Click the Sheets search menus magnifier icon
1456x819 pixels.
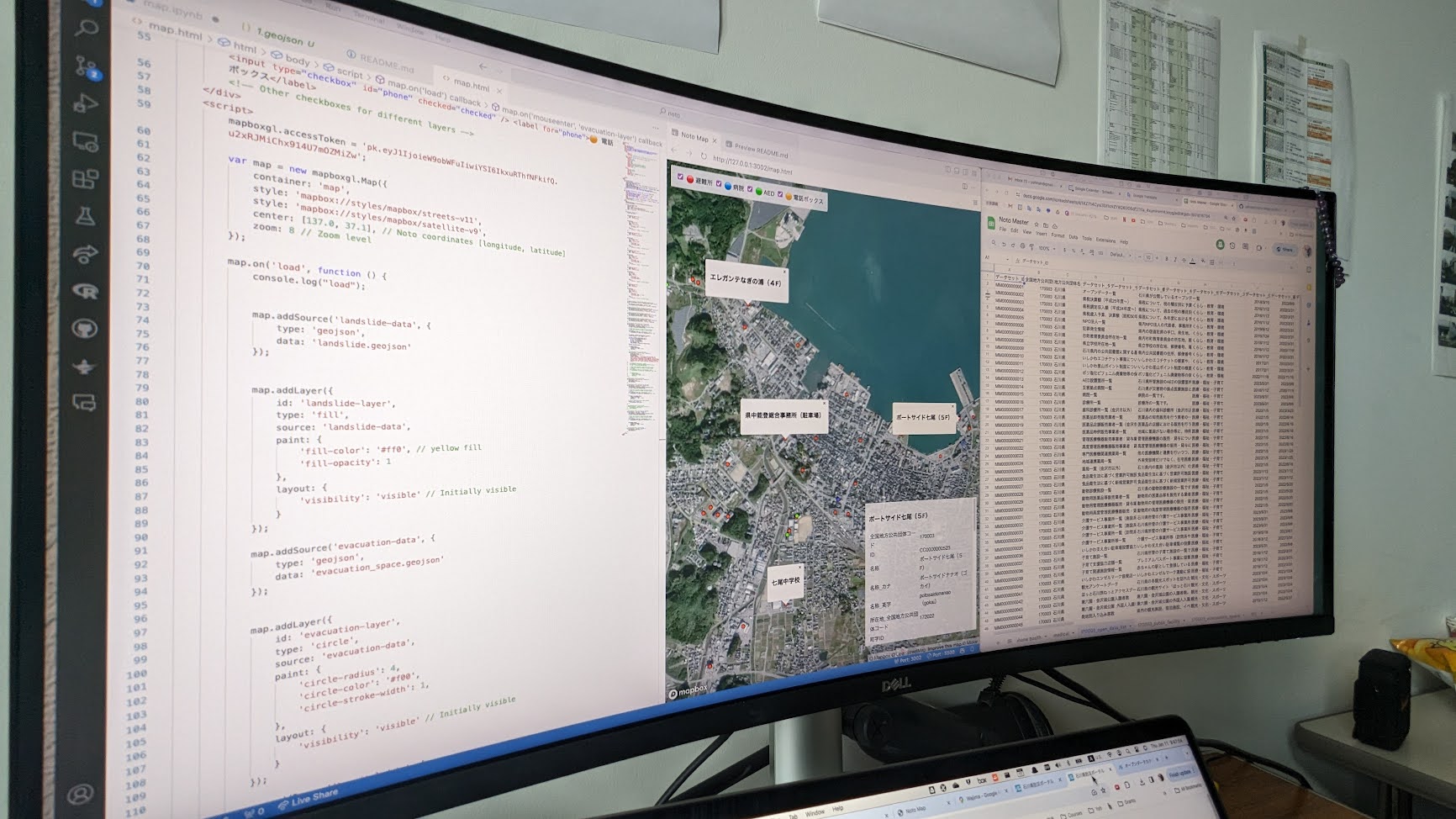pos(994,242)
